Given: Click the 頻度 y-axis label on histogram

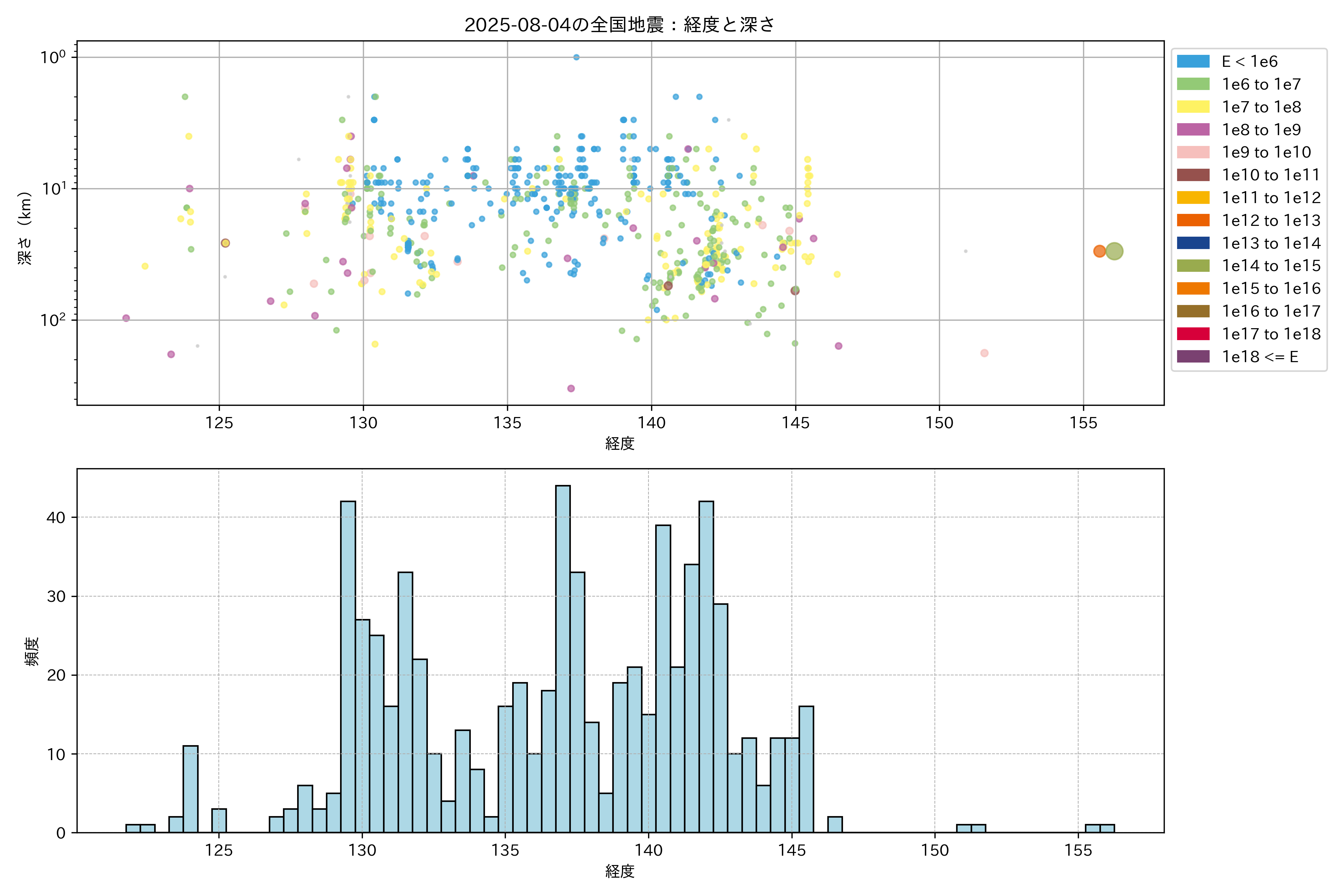Looking at the screenshot, I should (32, 651).
